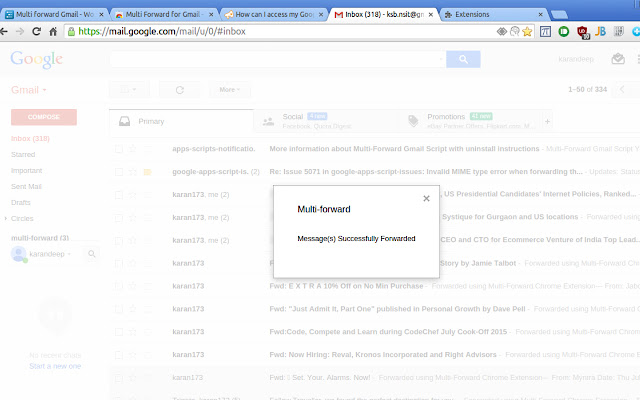Select the google-apps-script-is. email checkbox

(x=119, y=172)
